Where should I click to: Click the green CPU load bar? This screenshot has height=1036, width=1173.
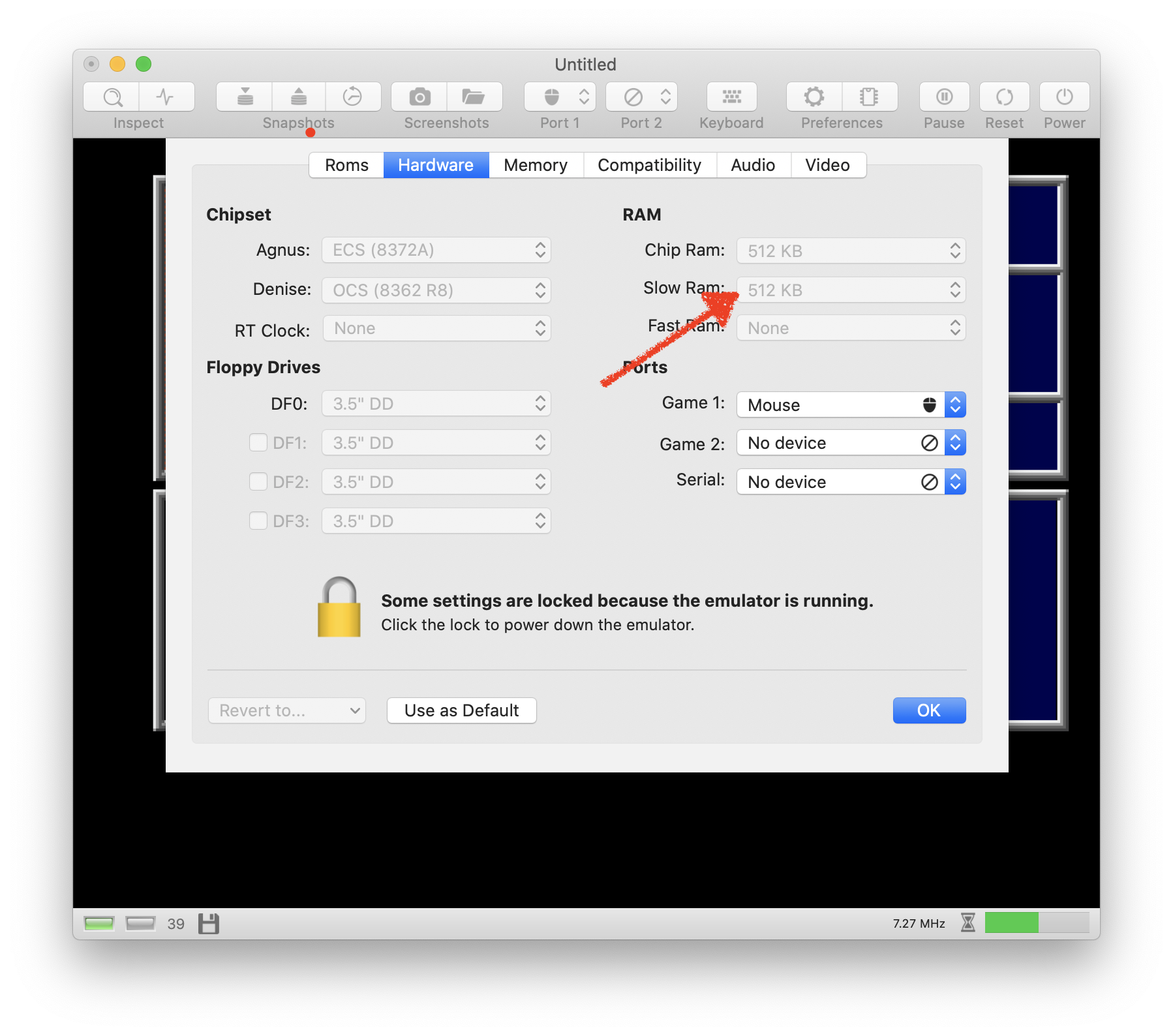1037,922
